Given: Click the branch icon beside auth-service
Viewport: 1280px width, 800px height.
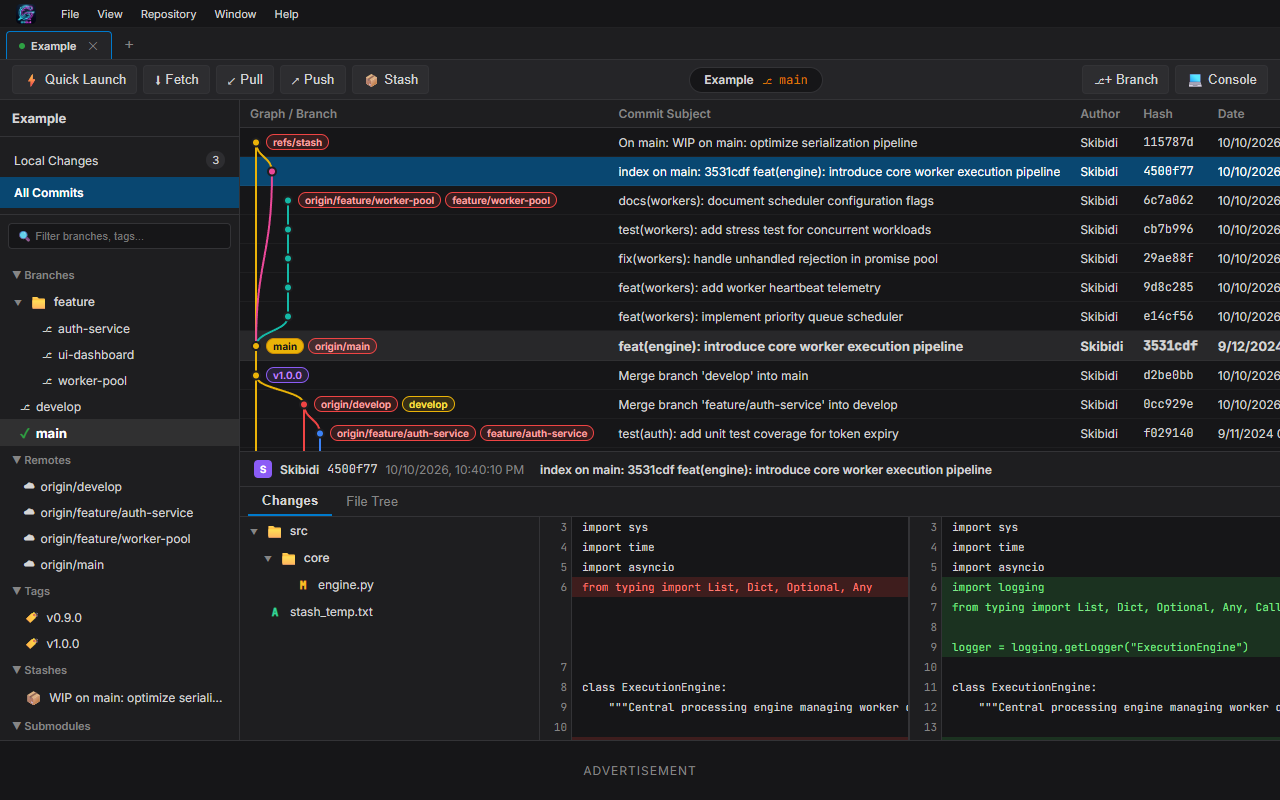Looking at the screenshot, I should pos(47,329).
